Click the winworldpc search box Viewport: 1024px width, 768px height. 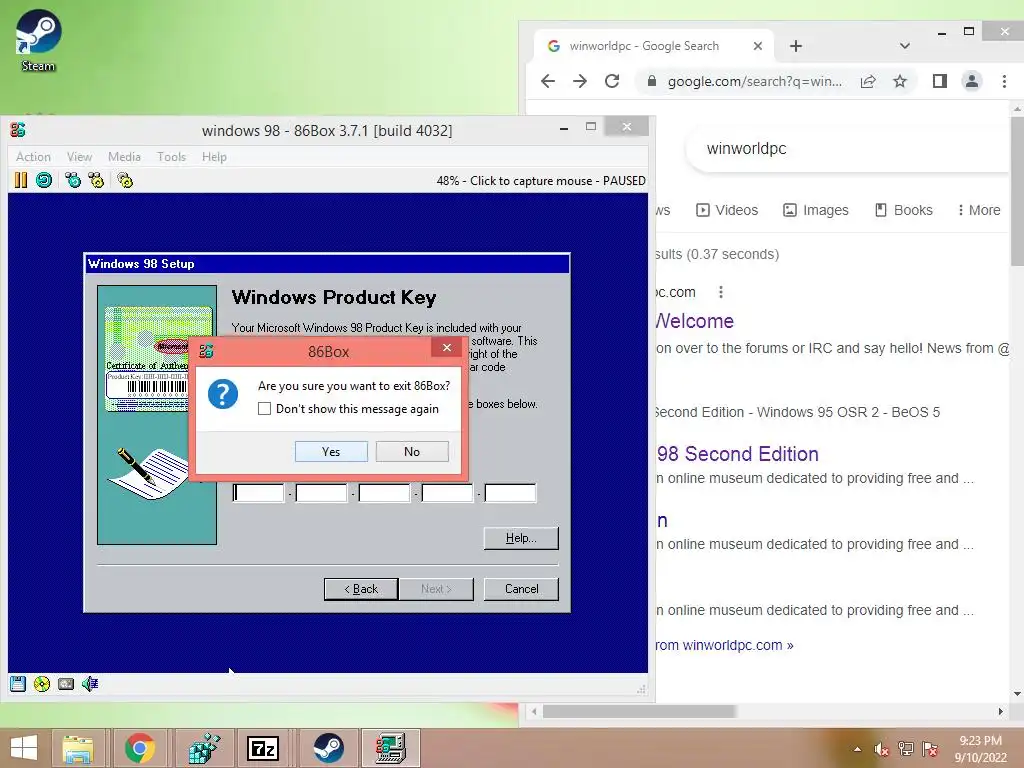(x=849, y=148)
